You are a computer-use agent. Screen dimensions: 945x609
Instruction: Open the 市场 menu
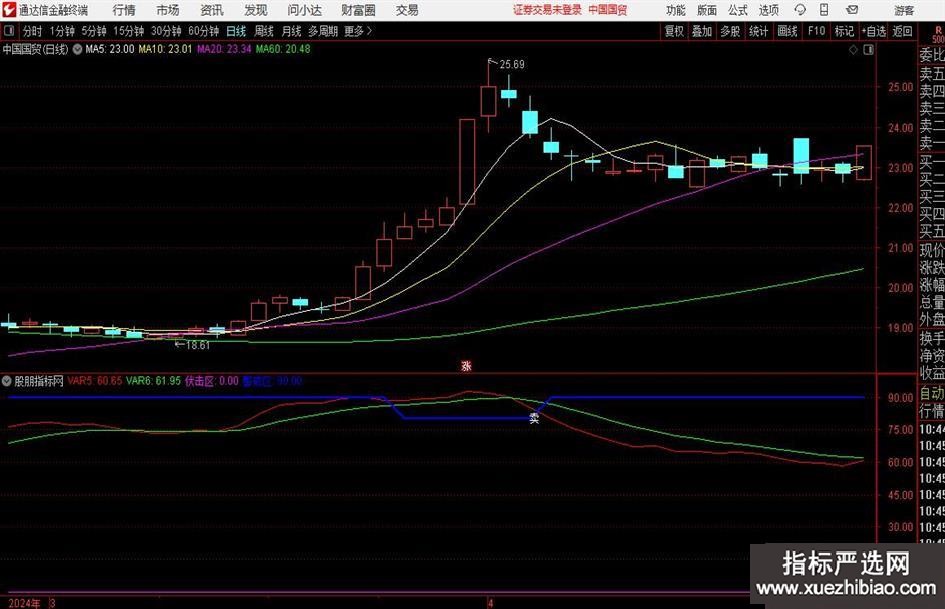coord(168,10)
